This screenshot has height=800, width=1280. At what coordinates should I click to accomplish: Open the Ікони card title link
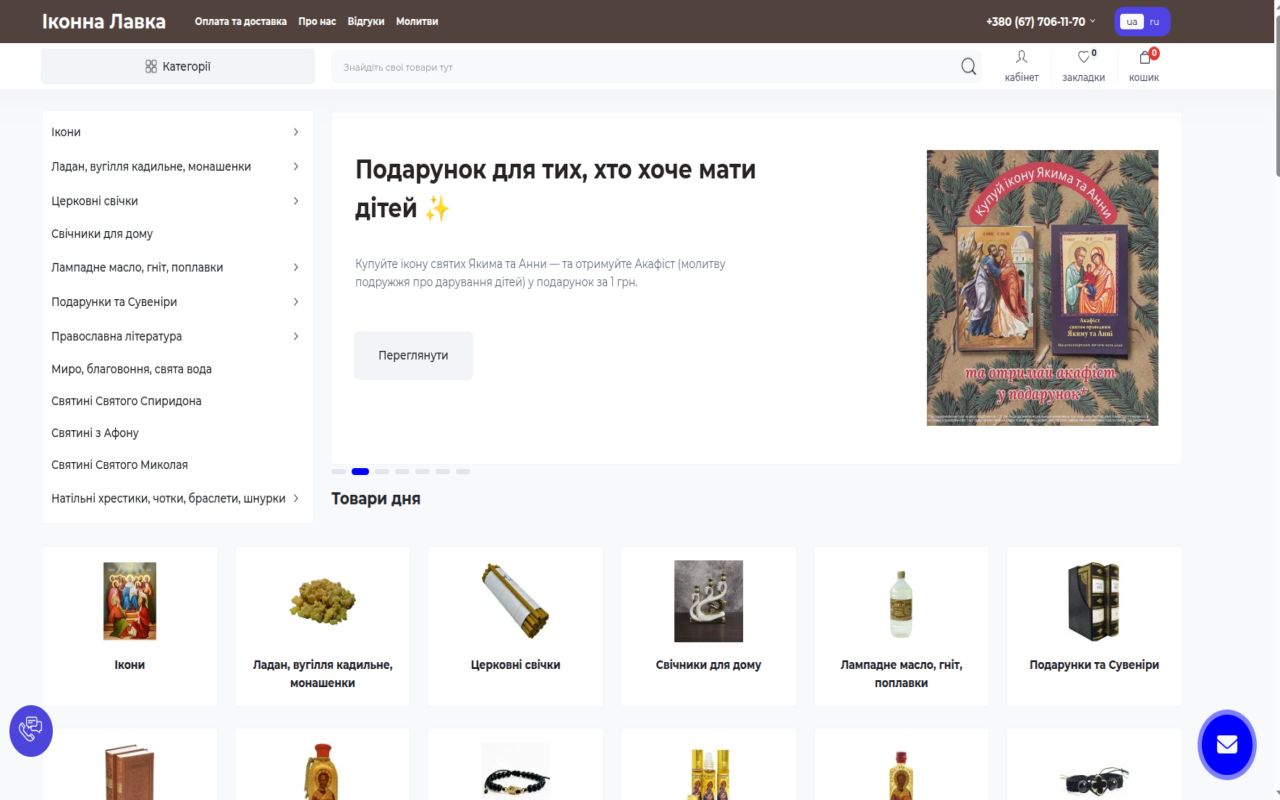coord(130,665)
